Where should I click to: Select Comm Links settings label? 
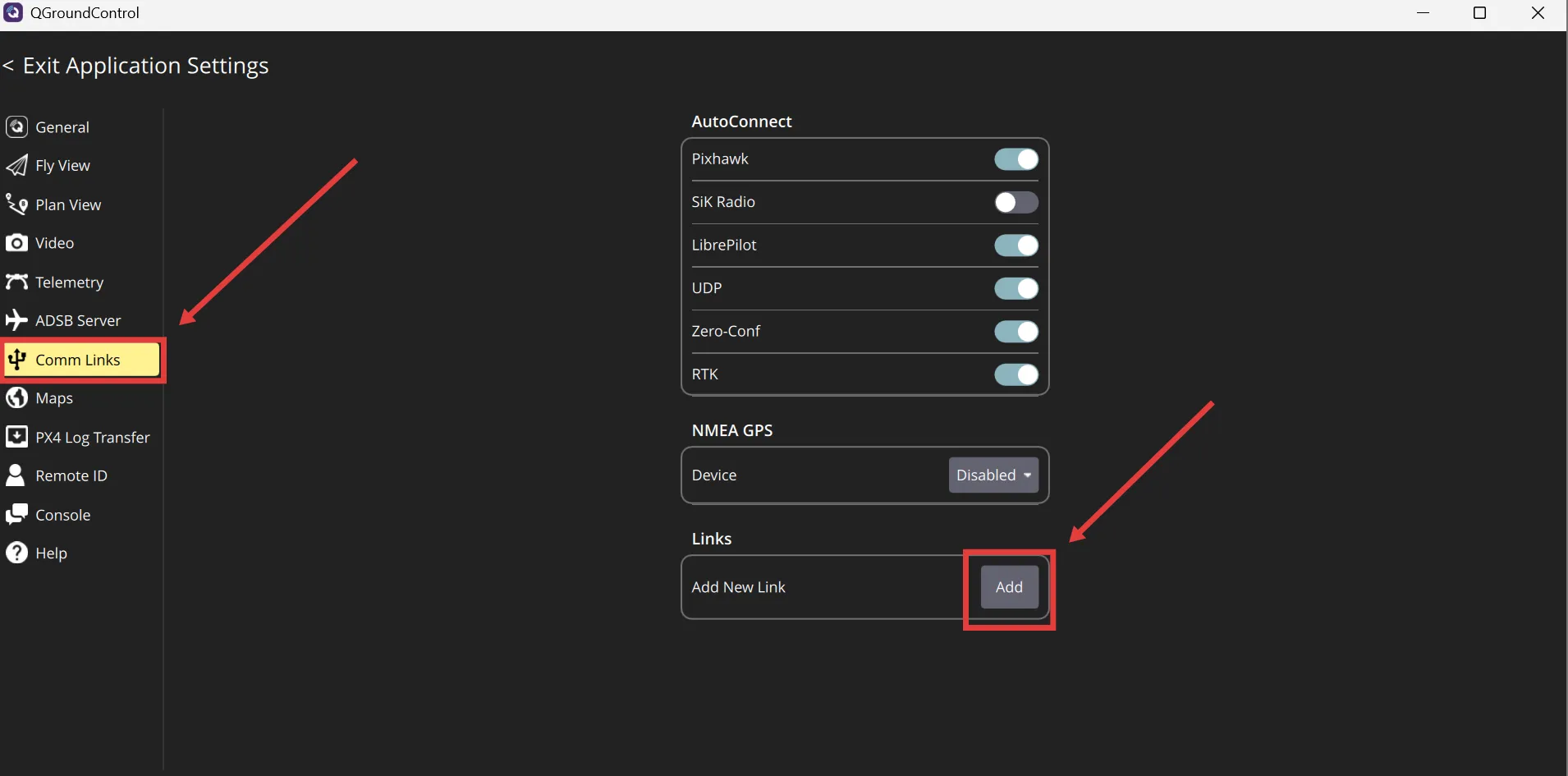click(x=78, y=360)
